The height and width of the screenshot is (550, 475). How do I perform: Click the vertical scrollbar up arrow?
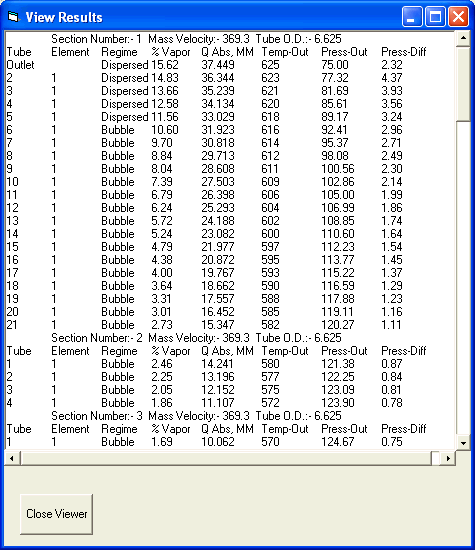click(463, 38)
